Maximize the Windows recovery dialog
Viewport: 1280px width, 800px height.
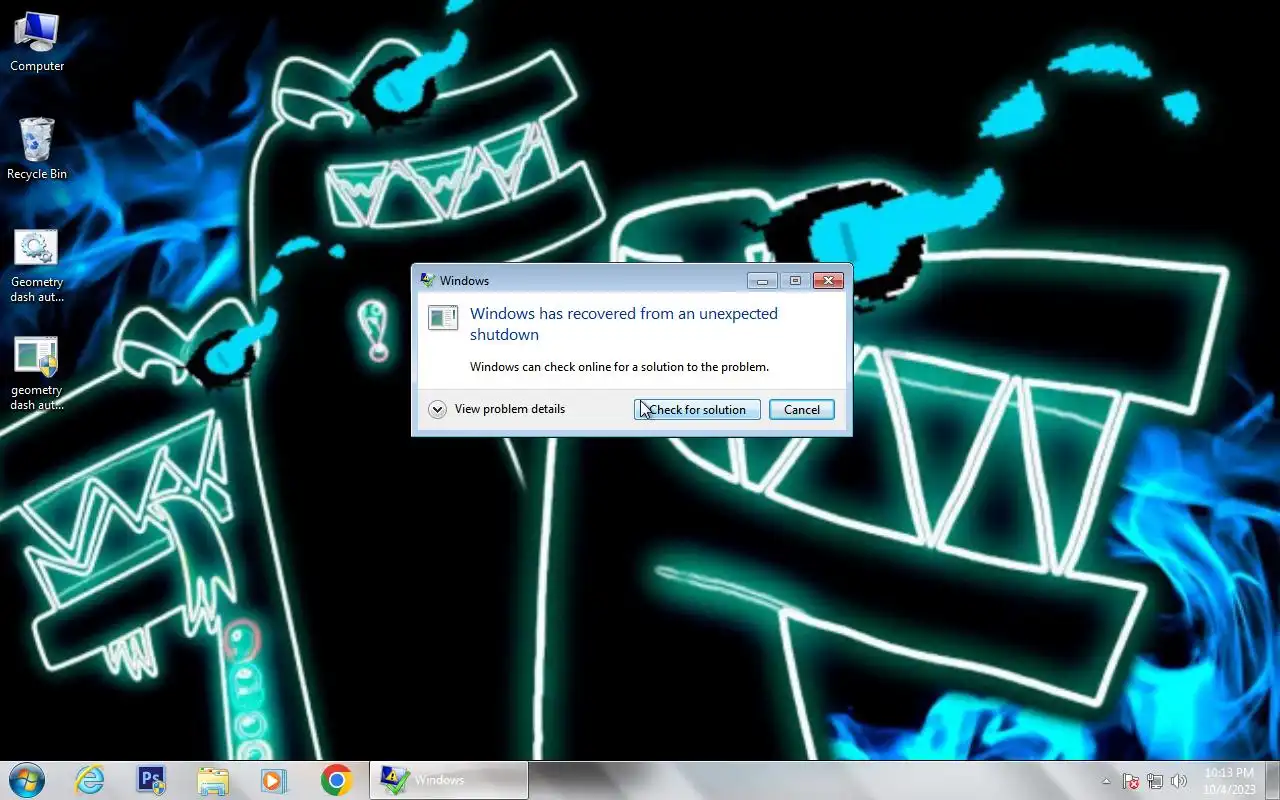point(795,281)
